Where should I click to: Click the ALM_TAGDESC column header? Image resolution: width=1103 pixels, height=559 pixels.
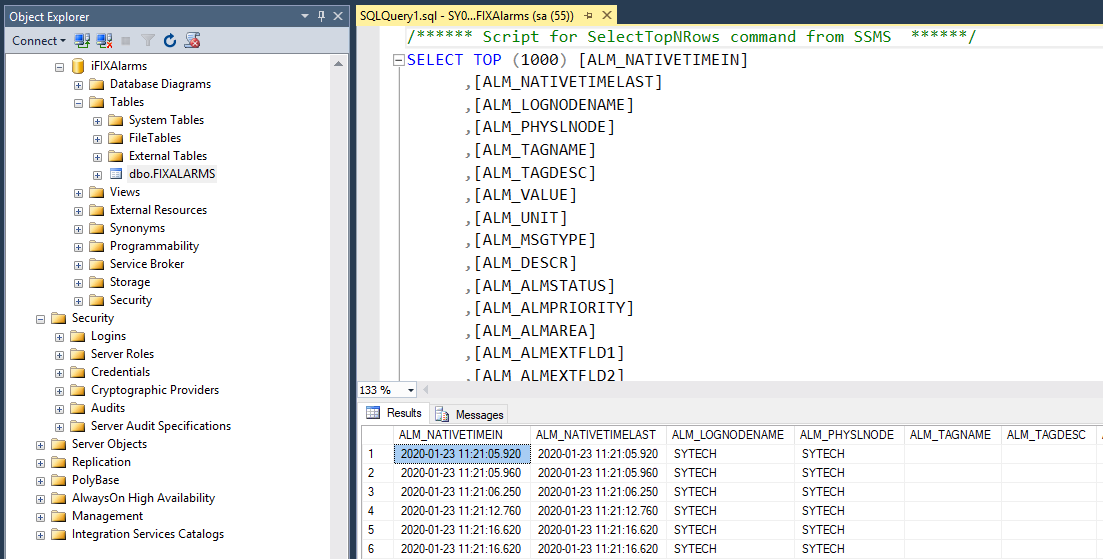click(x=1049, y=435)
